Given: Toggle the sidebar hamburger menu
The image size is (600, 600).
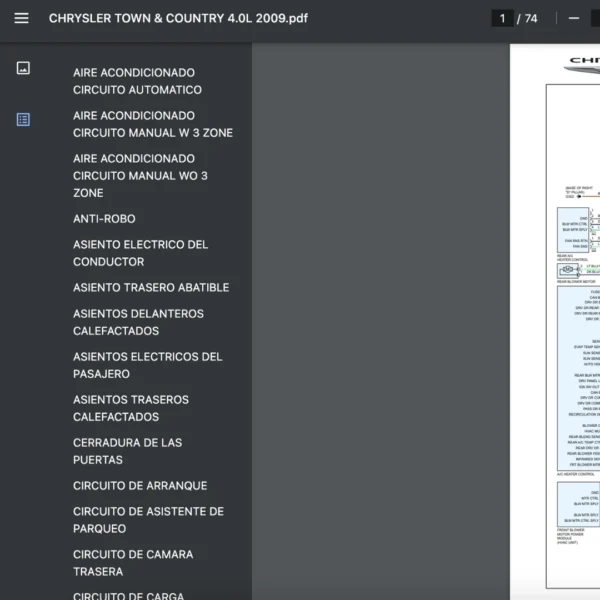Looking at the screenshot, I should (21, 18).
